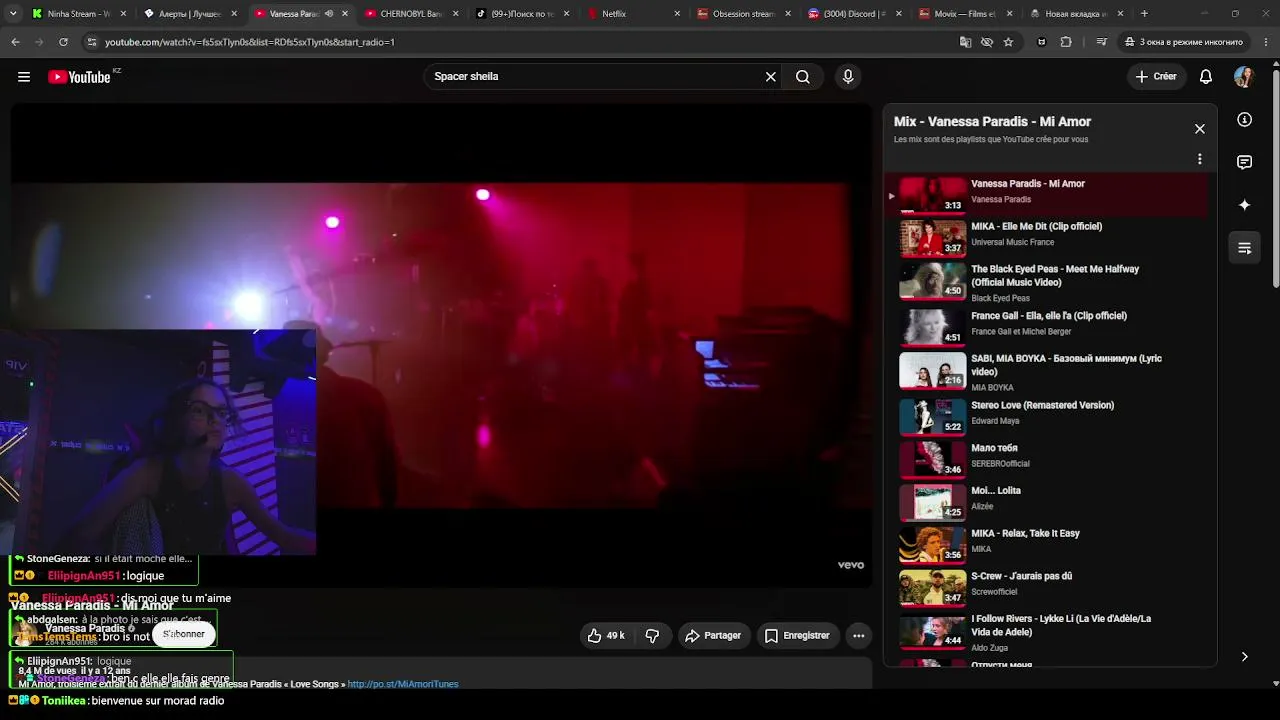
Task: Click the Enregistrer button
Action: click(797, 636)
